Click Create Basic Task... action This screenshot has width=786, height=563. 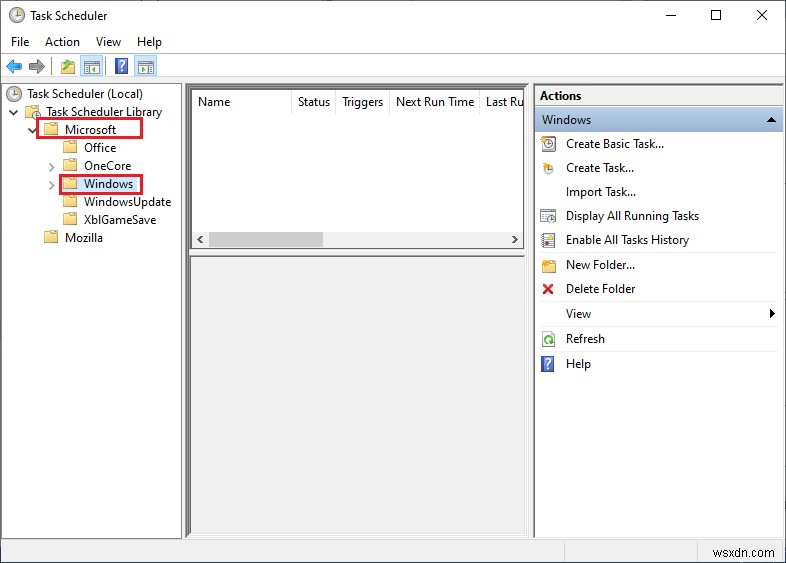[x=615, y=144]
